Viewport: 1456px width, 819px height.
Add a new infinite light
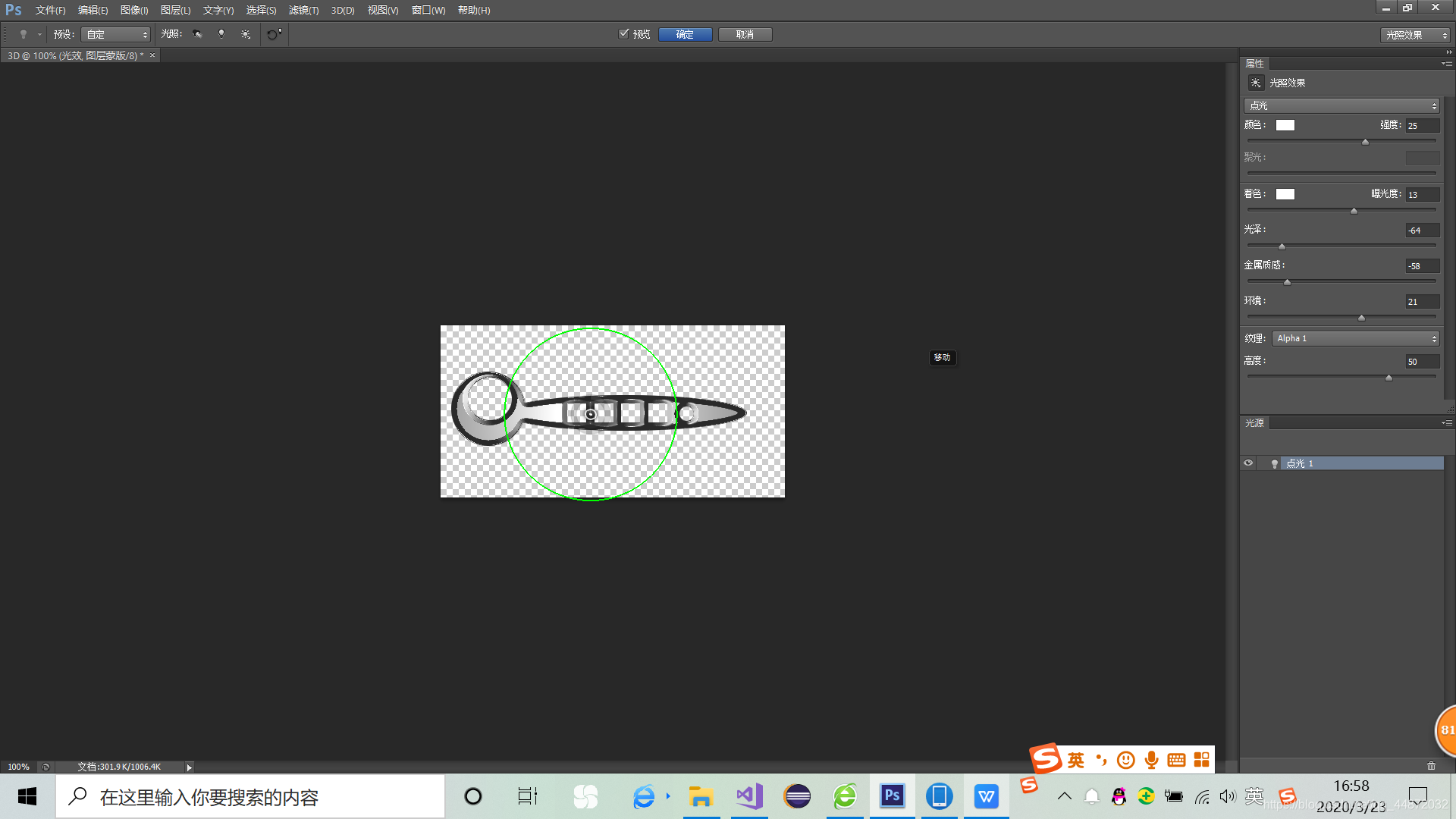[x=246, y=34]
